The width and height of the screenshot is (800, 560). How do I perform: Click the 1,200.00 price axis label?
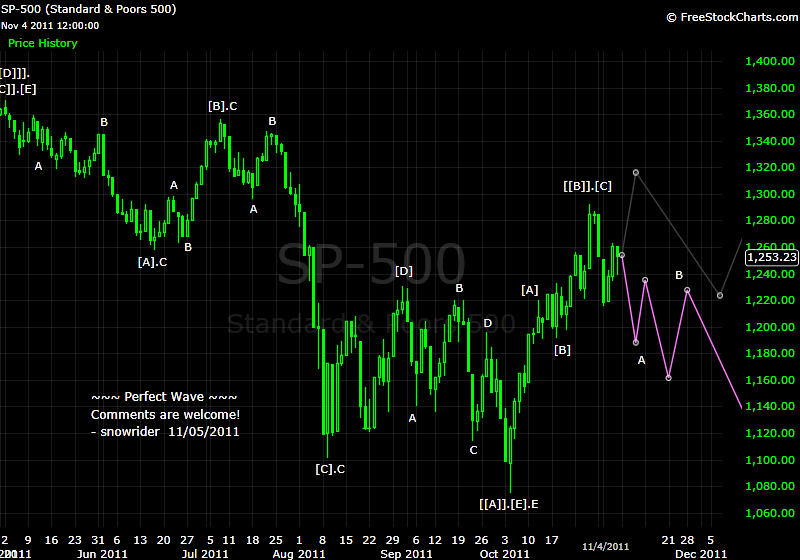[x=770, y=327]
